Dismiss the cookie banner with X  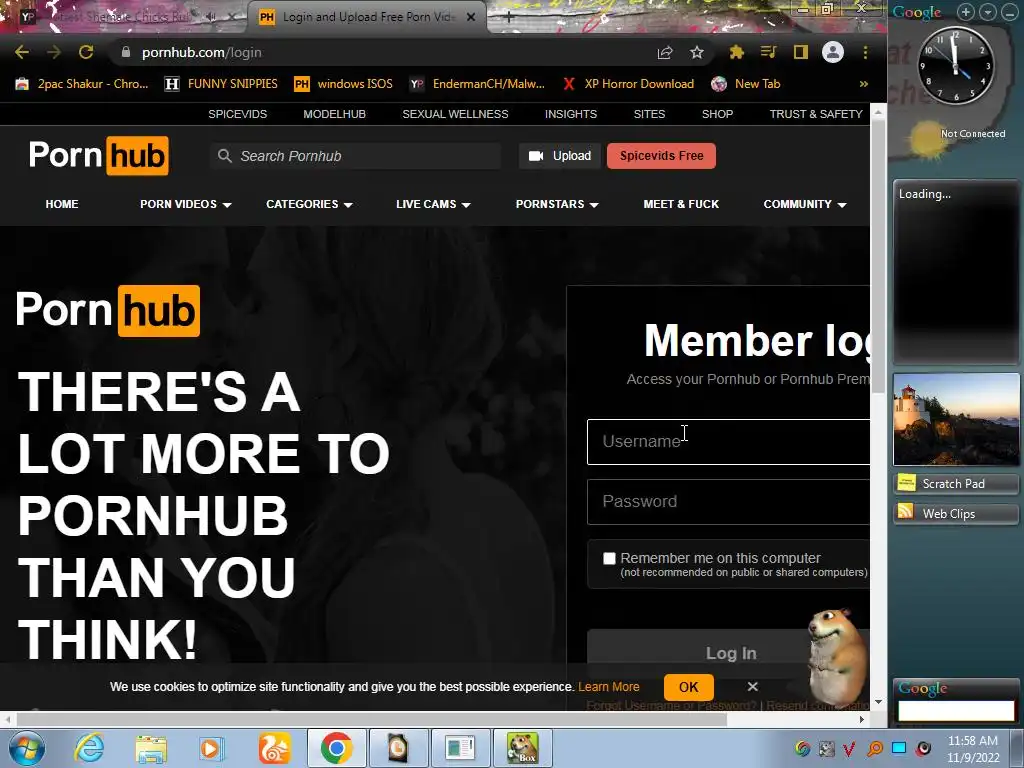coord(752,687)
